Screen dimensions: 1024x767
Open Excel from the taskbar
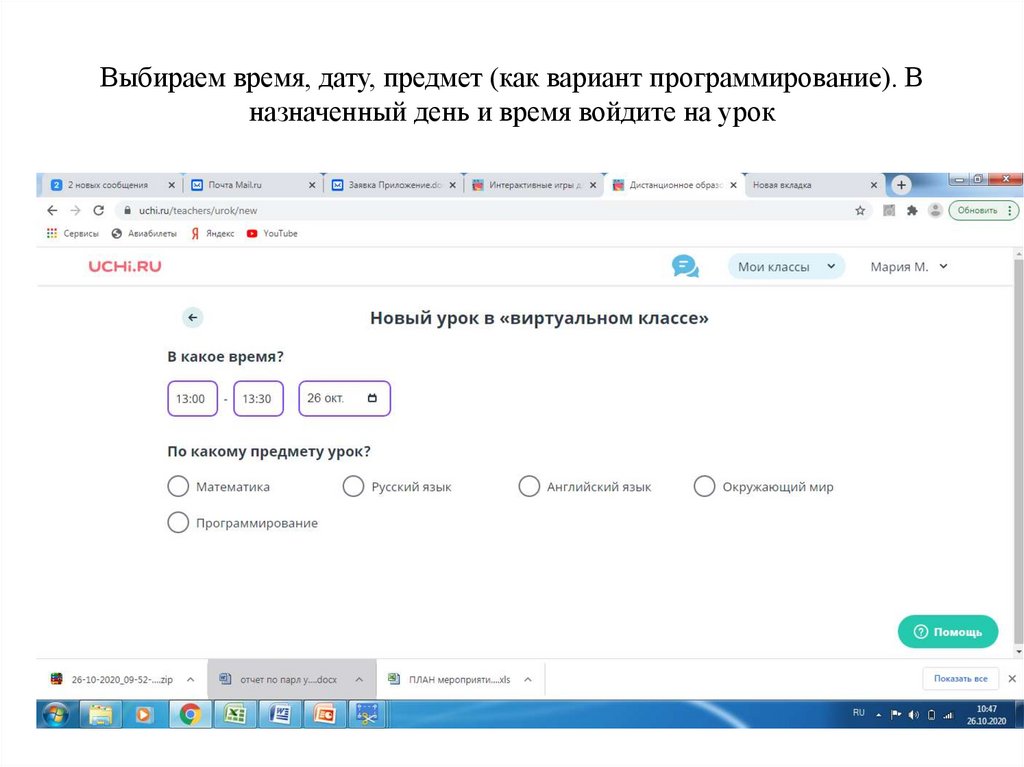pyautogui.click(x=235, y=715)
